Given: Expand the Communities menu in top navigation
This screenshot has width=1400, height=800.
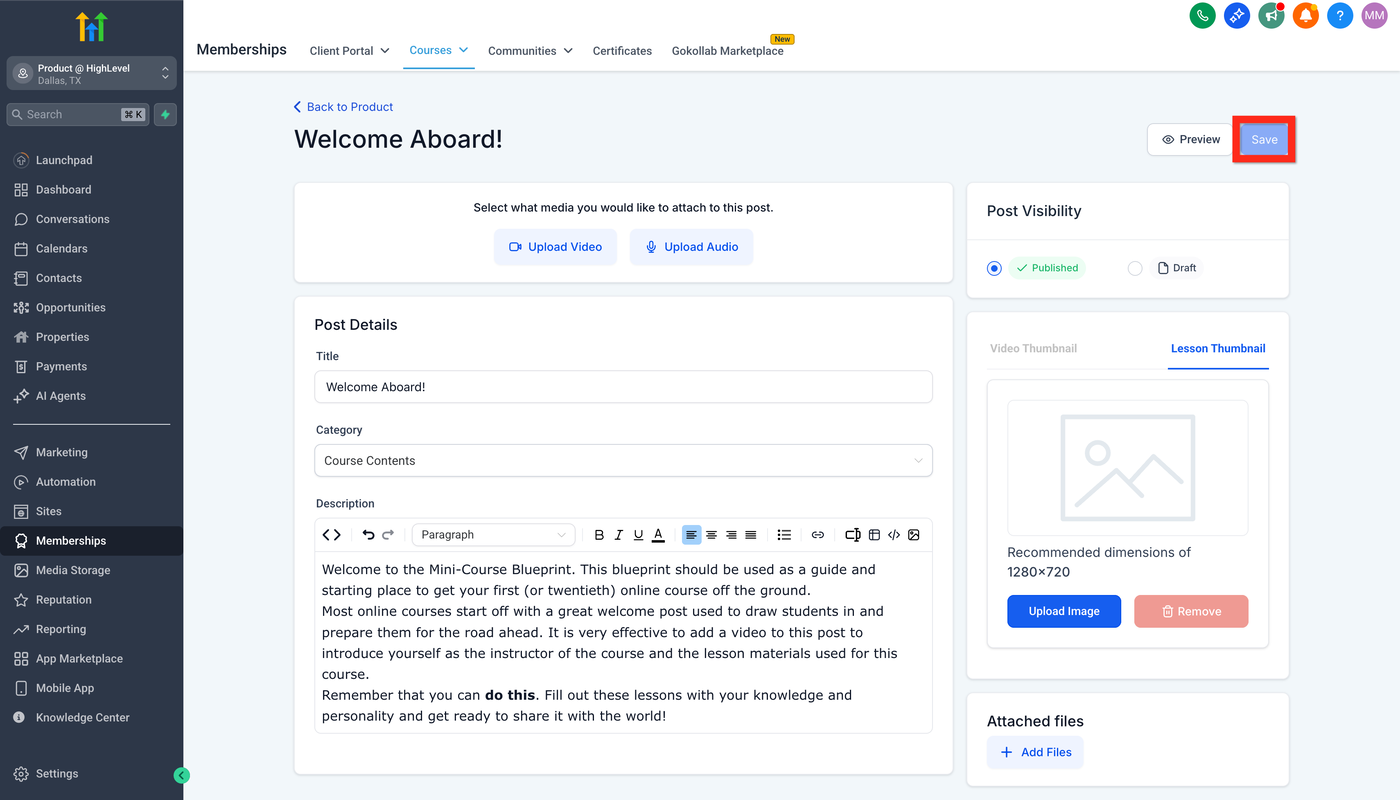Looking at the screenshot, I should [530, 51].
